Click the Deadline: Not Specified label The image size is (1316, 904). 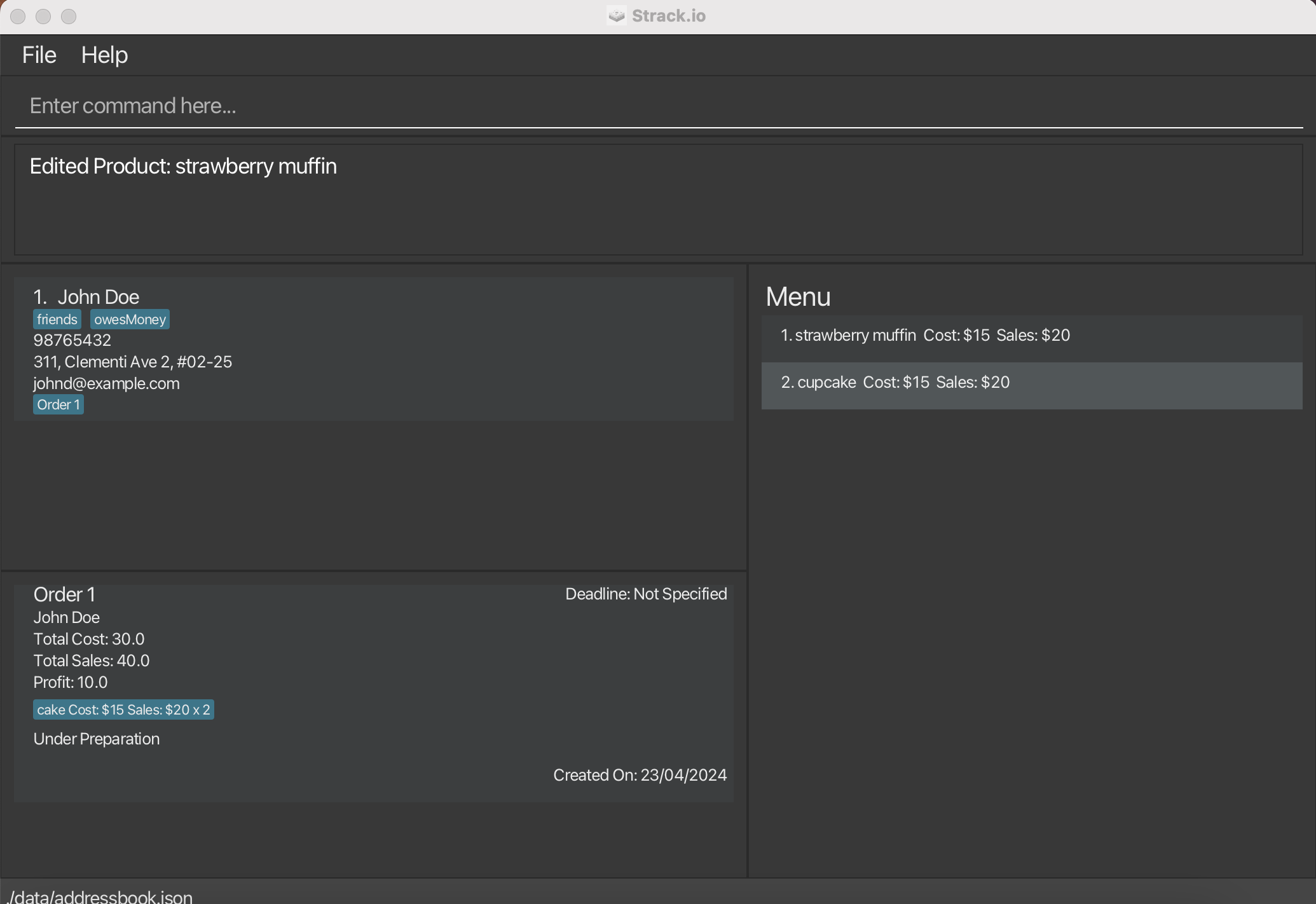pyautogui.click(x=645, y=594)
